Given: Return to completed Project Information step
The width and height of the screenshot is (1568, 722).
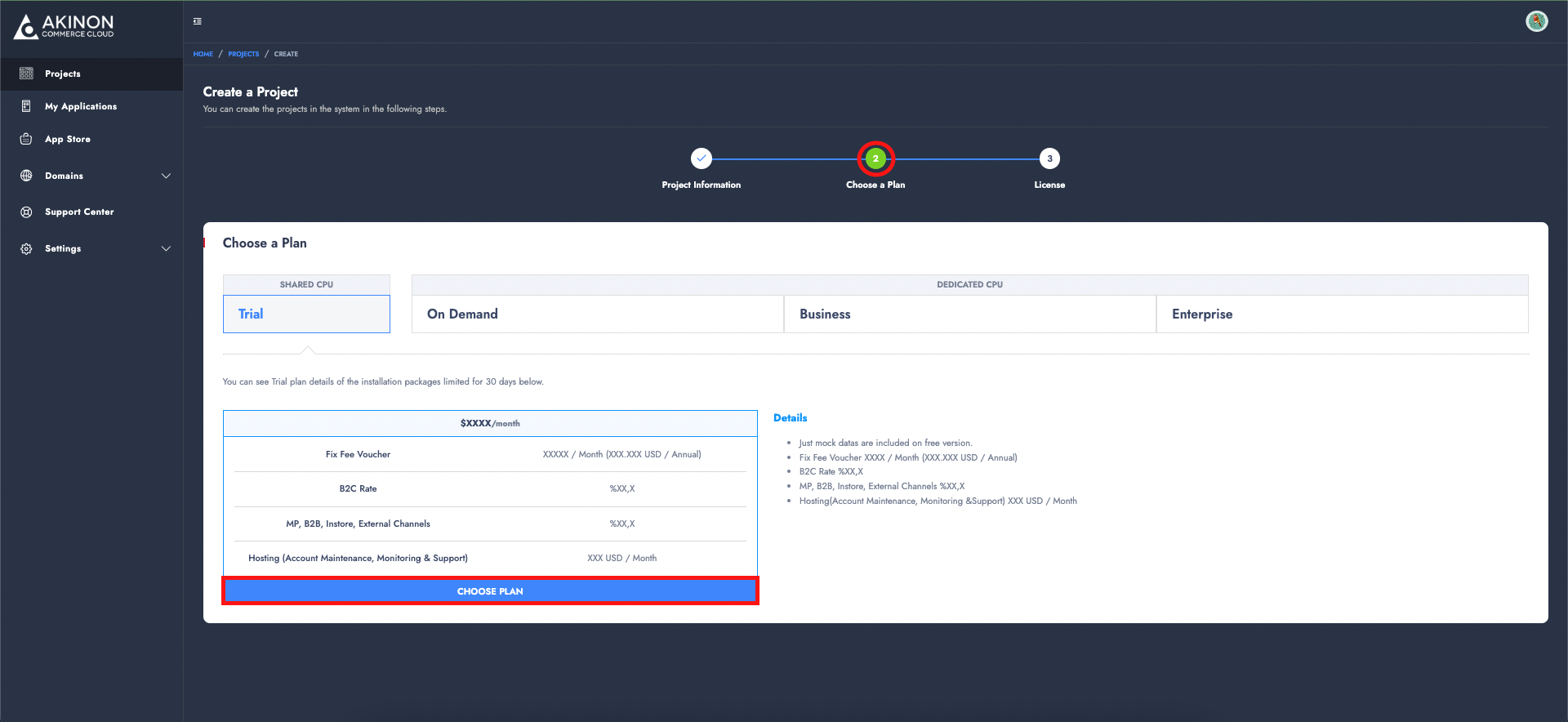Looking at the screenshot, I should 701,158.
